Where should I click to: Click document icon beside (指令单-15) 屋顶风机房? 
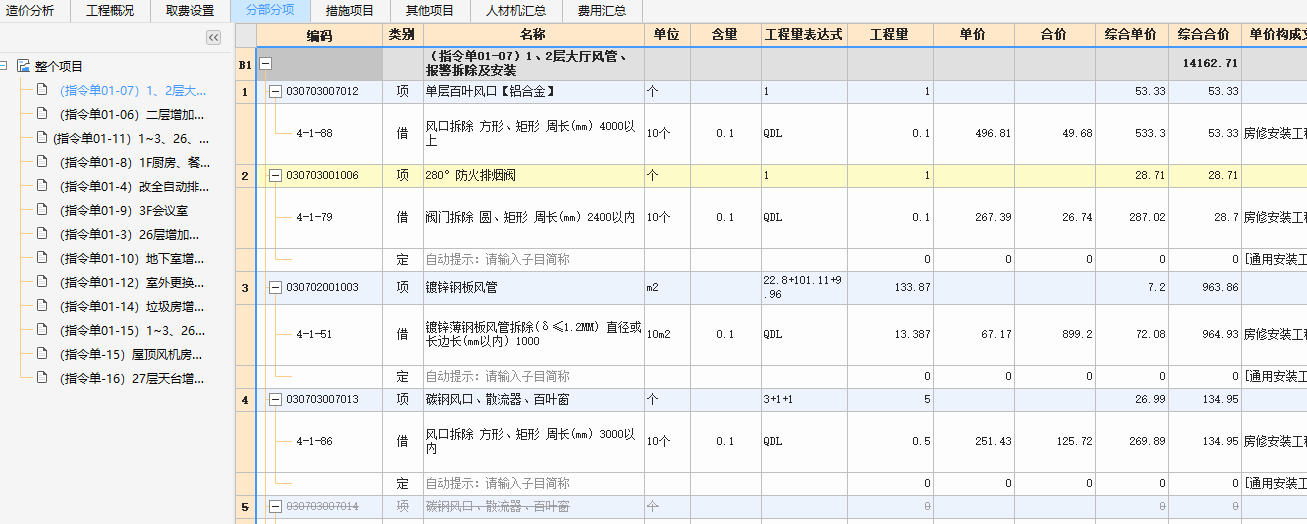coord(42,353)
